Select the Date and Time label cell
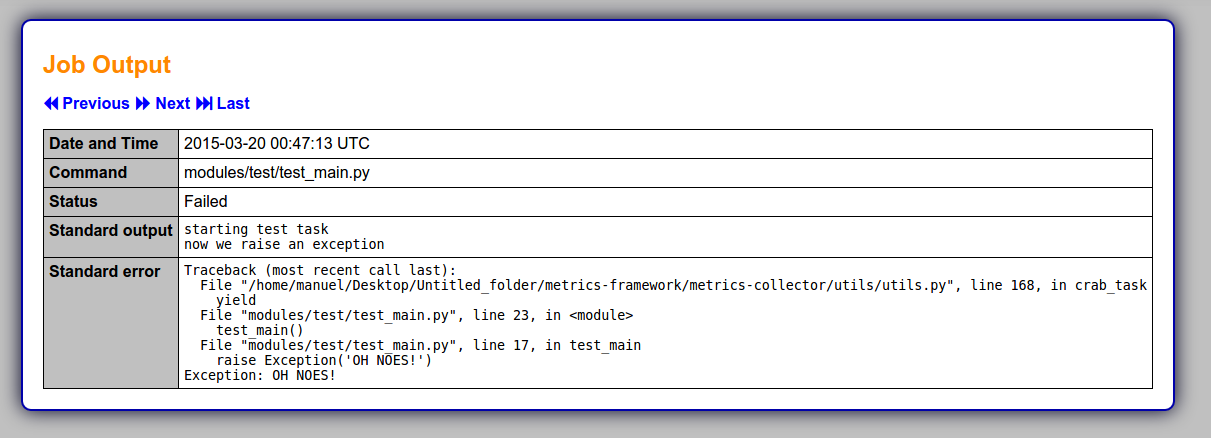This screenshot has width=1211, height=438. (x=111, y=144)
